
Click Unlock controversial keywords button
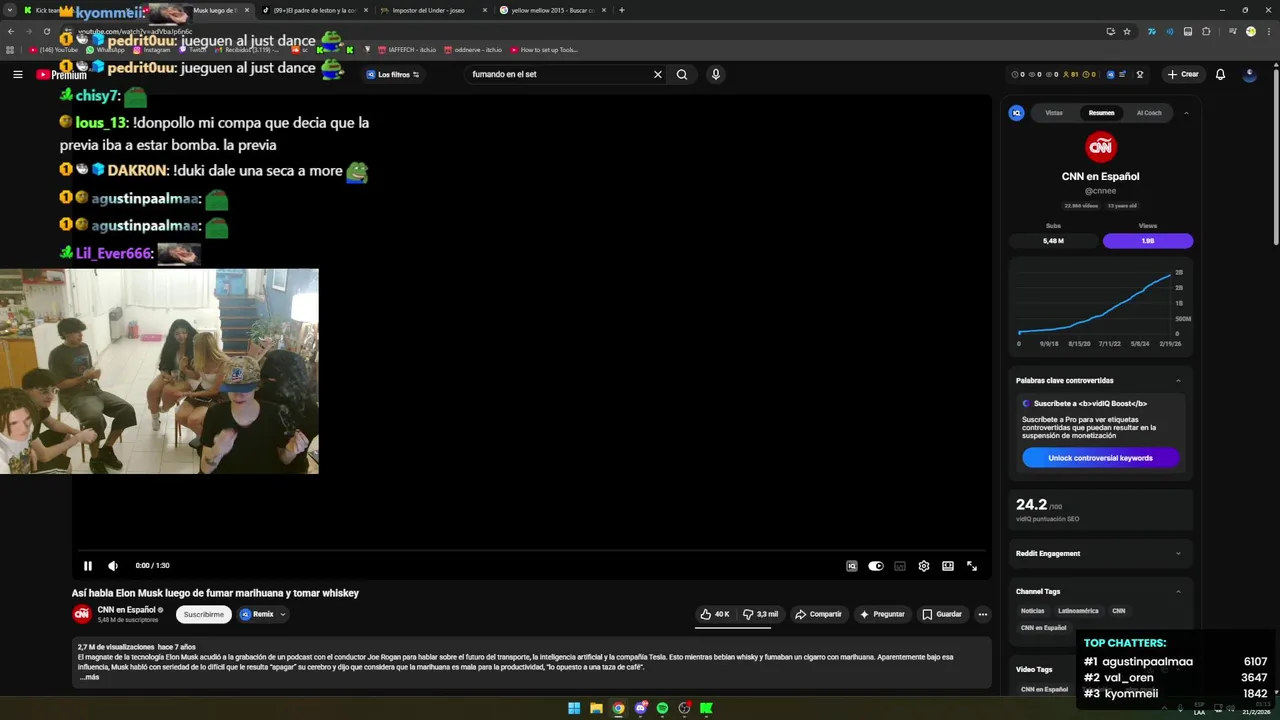click(1100, 458)
